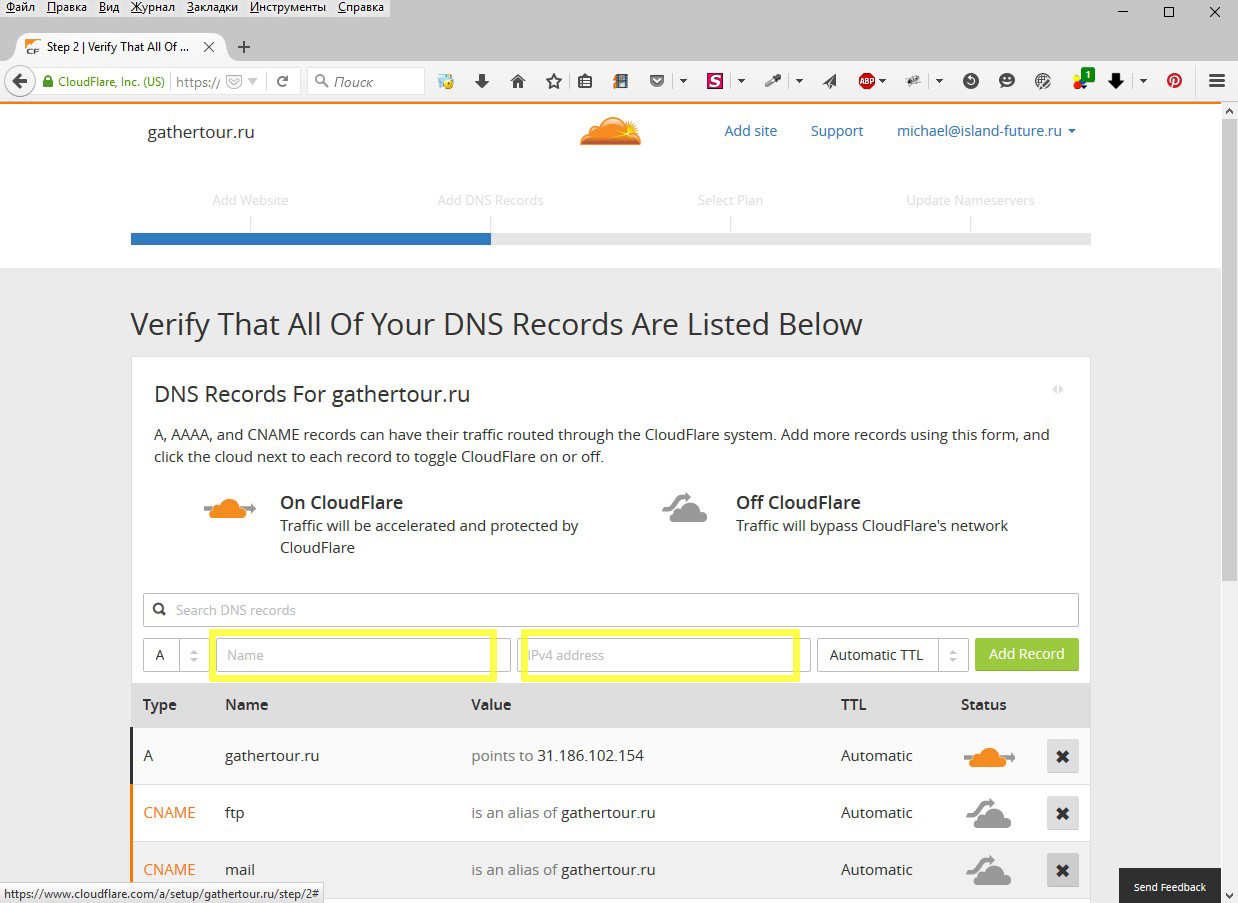Open the URL bar history dropdown arrow
The height and width of the screenshot is (903, 1238).
coord(253,82)
